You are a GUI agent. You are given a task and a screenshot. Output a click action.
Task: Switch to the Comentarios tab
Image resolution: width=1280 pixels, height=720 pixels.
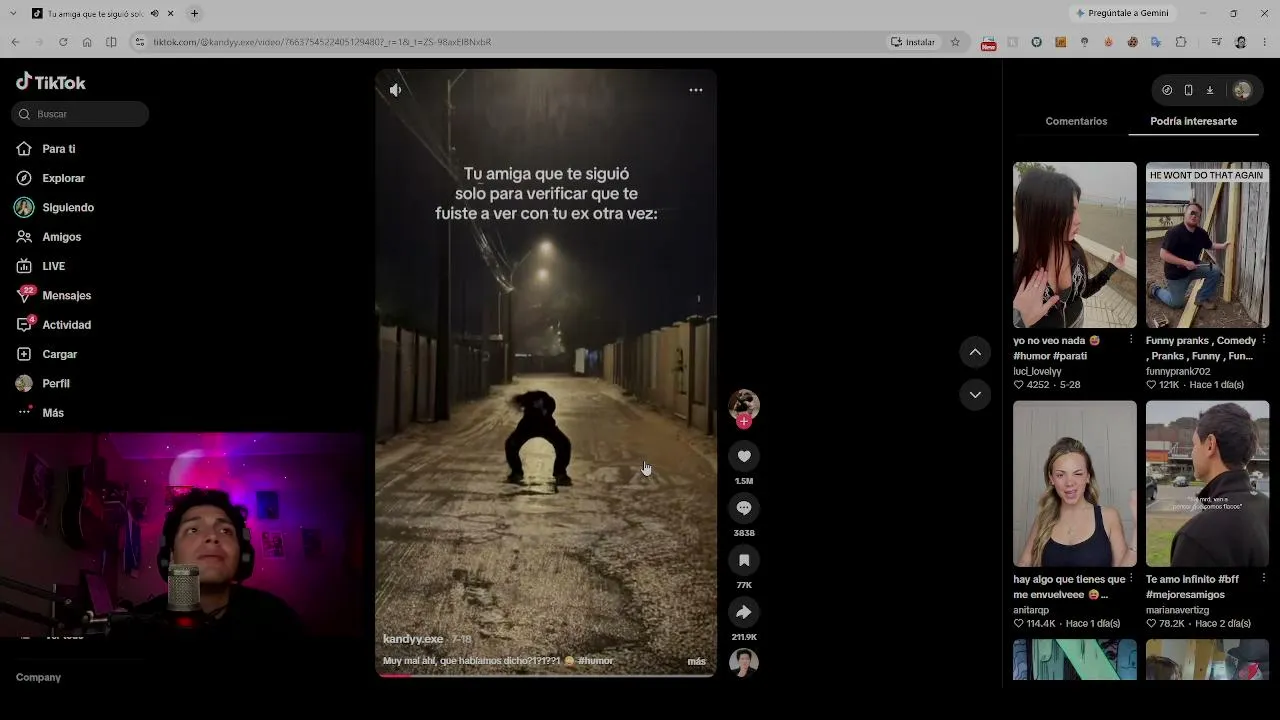pyautogui.click(x=1076, y=121)
